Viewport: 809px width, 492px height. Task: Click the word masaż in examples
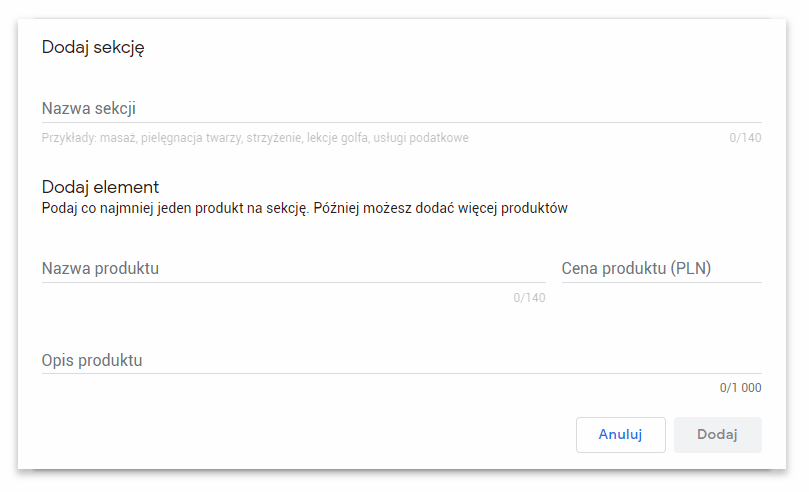[119, 138]
